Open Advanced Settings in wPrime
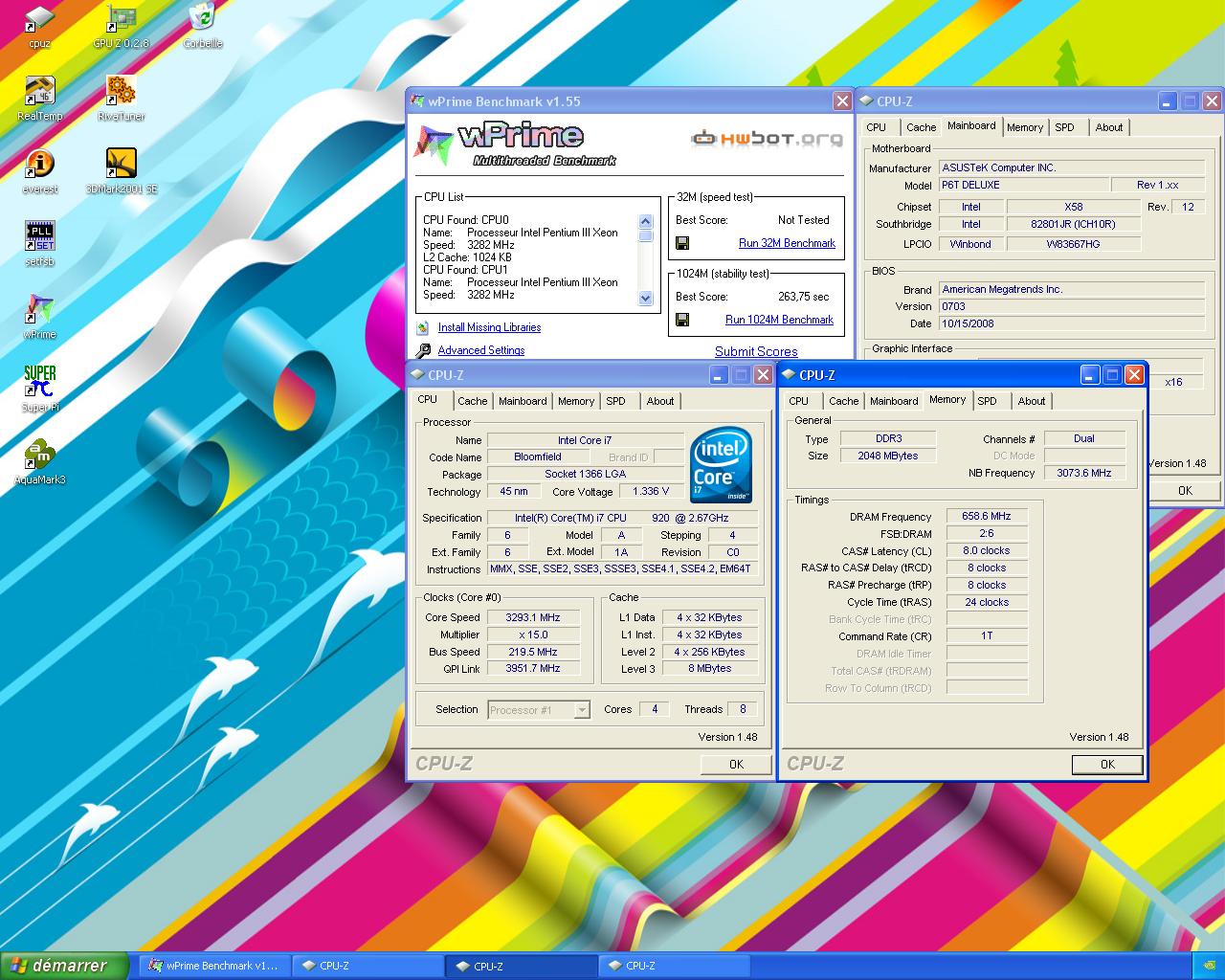1225x980 pixels. coord(481,350)
